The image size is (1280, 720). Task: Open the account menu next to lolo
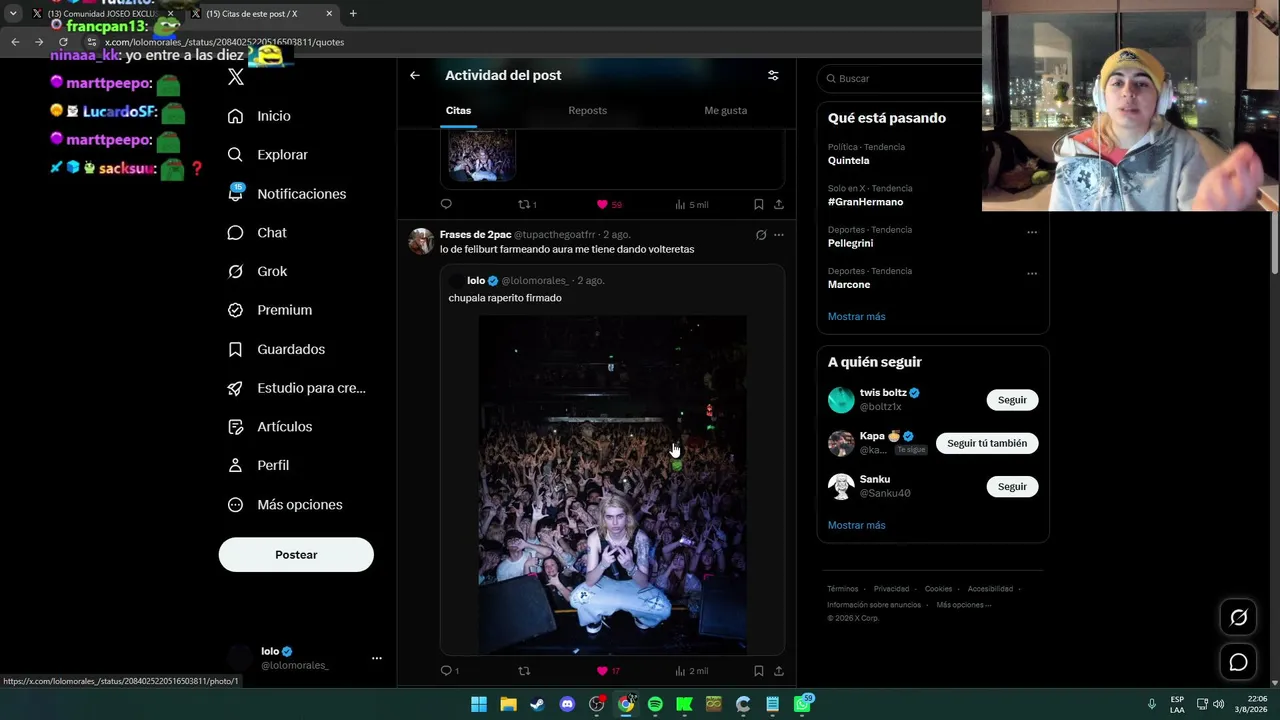pos(377,658)
